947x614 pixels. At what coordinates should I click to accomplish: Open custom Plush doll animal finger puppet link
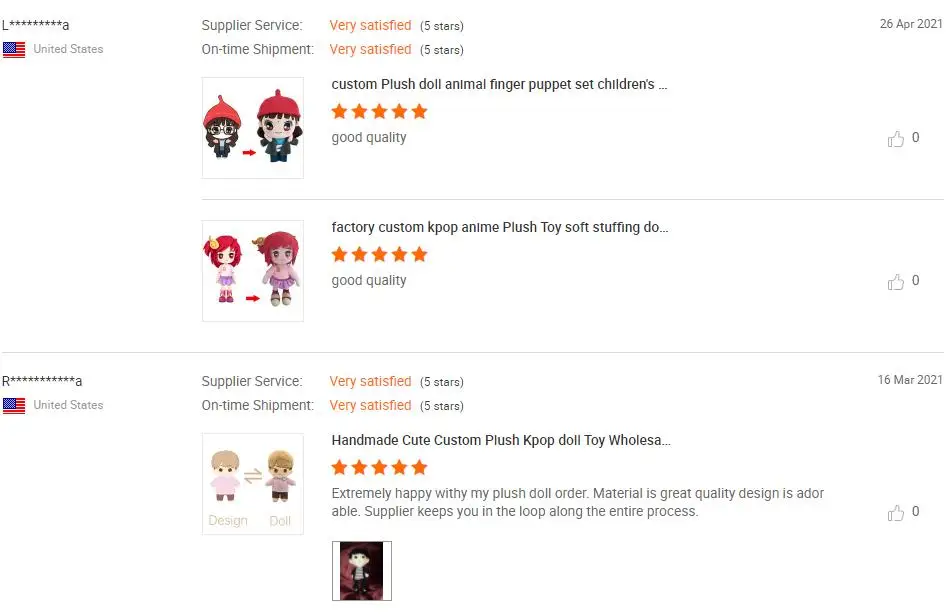(x=499, y=85)
